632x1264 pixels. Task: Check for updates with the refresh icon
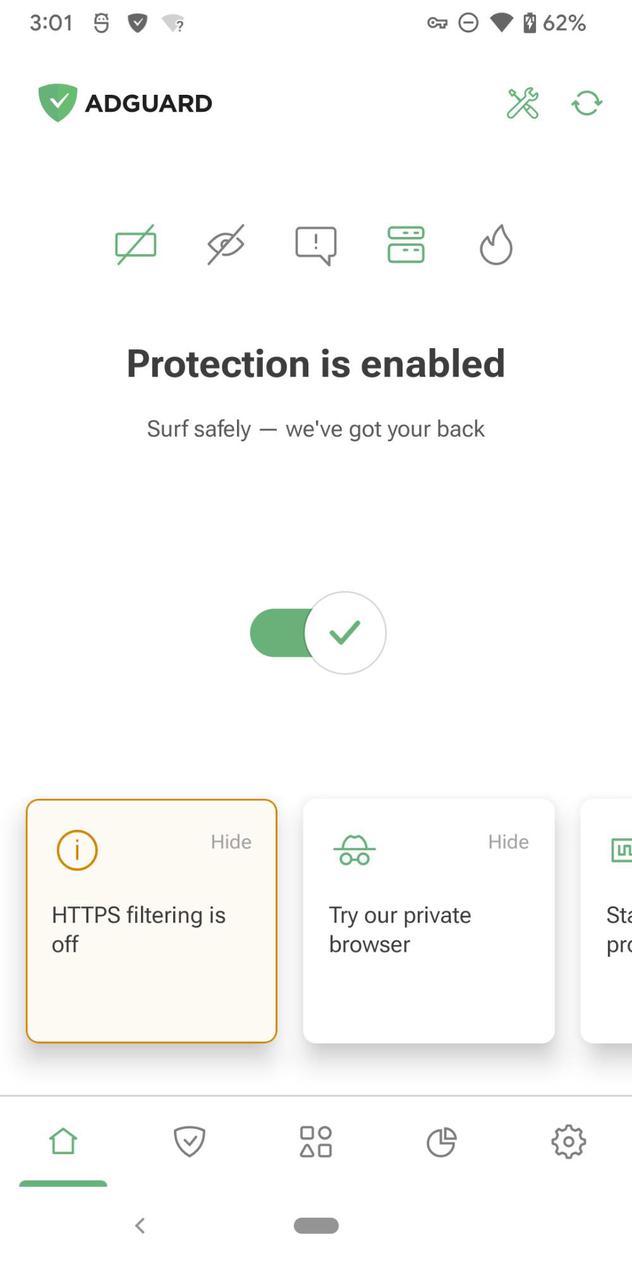(x=586, y=103)
